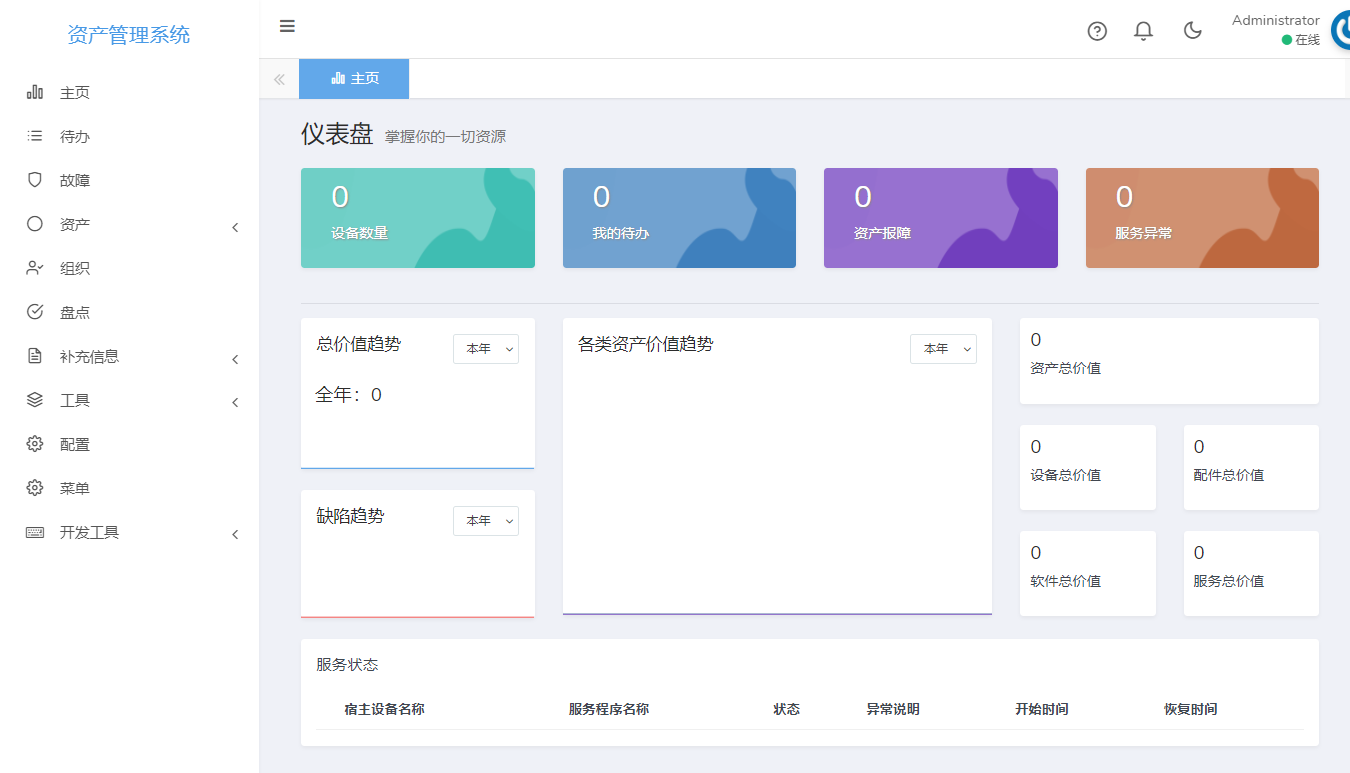
Task: Expand the 开发工具 menu chevron
Action: click(x=235, y=535)
